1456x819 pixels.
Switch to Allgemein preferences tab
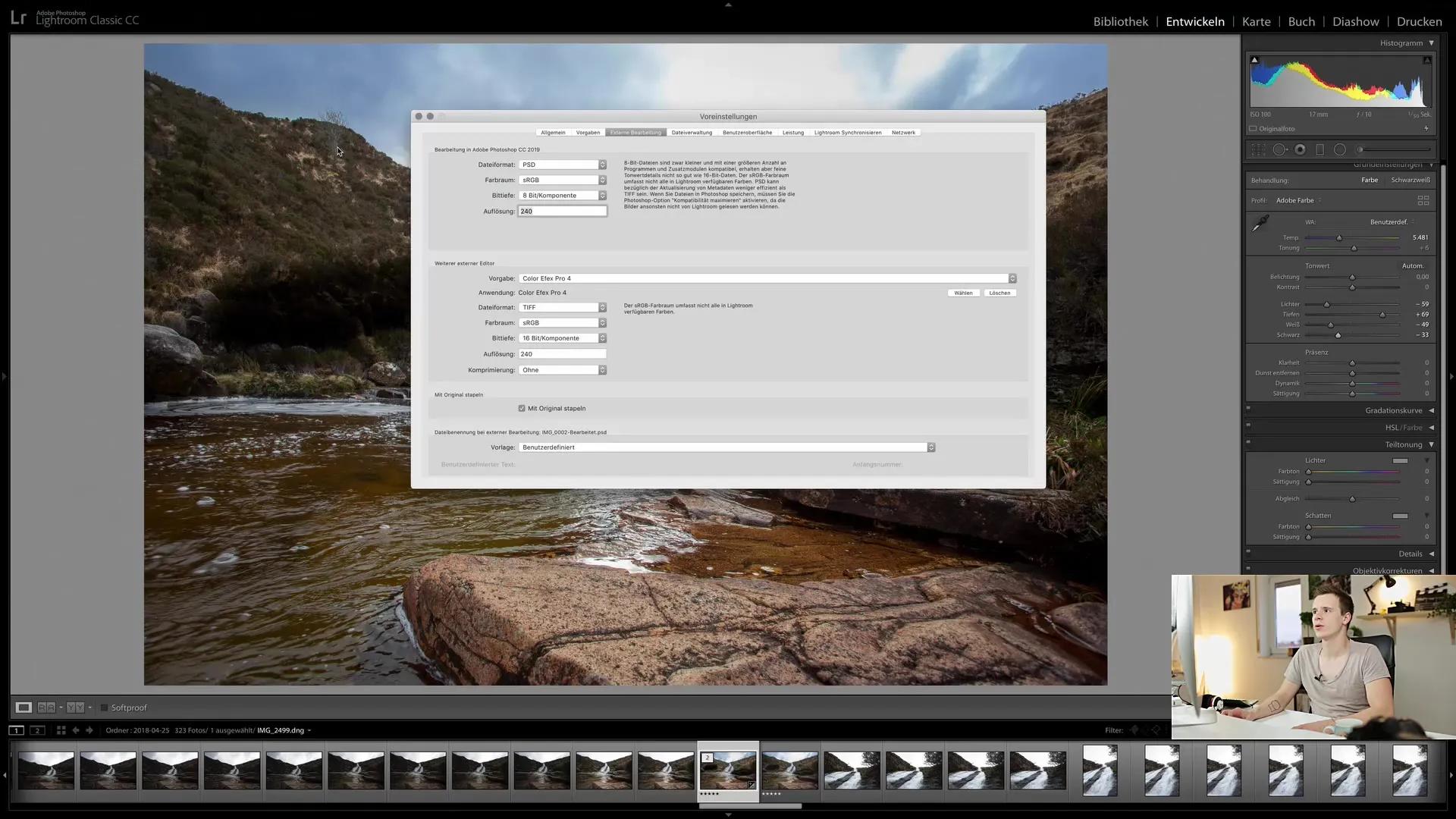click(553, 133)
